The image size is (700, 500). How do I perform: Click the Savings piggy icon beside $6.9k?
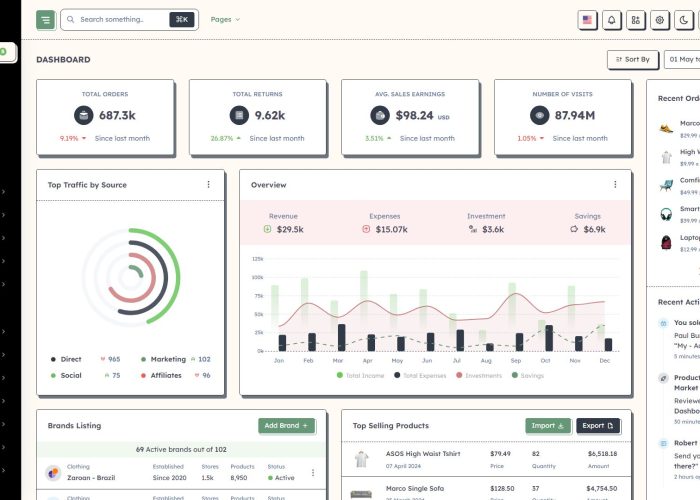574,229
